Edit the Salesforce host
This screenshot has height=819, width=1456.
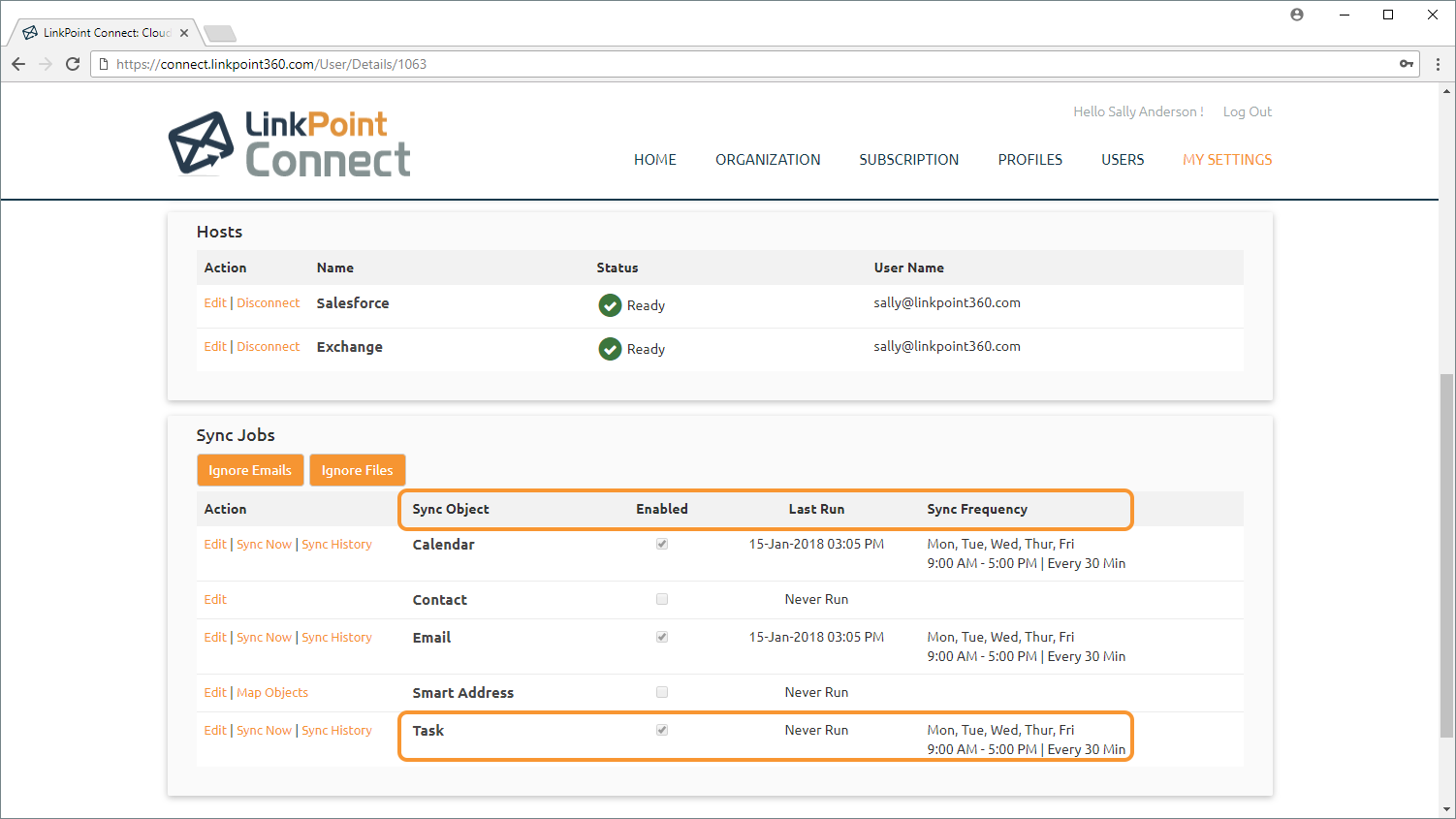click(x=215, y=302)
